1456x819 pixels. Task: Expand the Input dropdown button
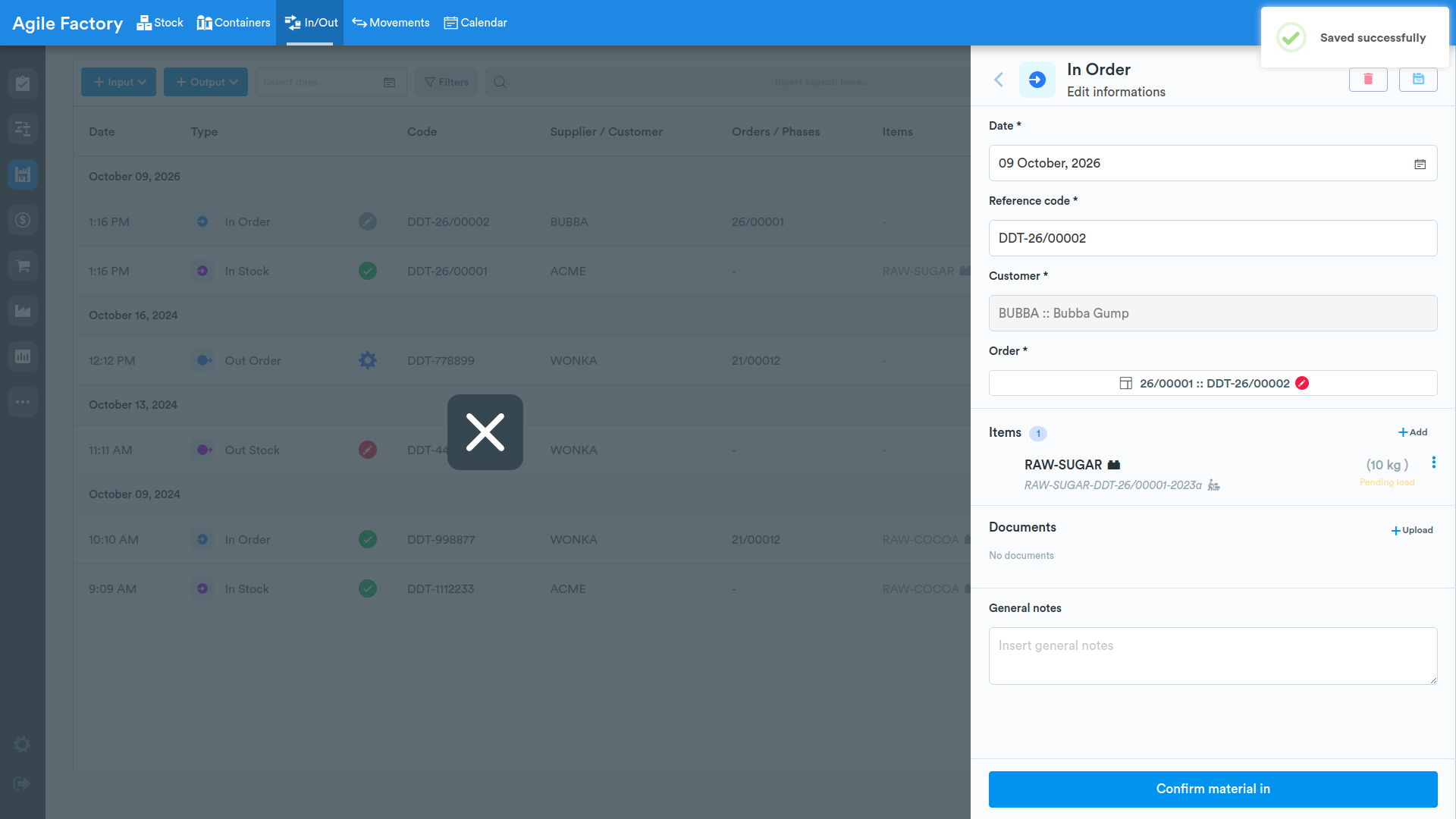pyautogui.click(x=119, y=82)
